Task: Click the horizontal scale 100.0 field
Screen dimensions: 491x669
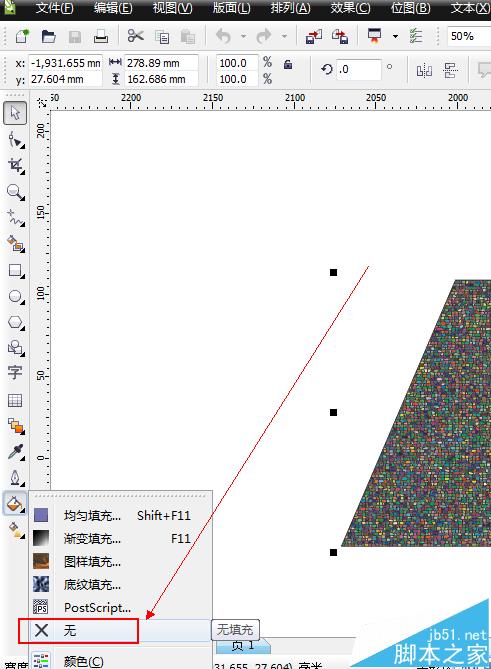Action: pyautogui.click(x=237, y=63)
